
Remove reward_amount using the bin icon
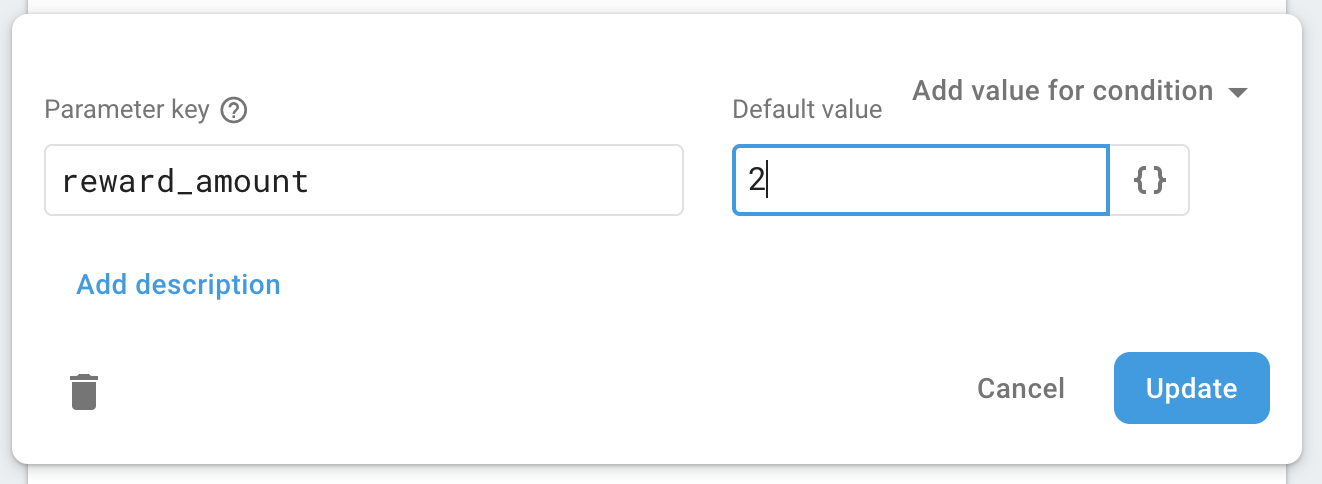click(x=84, y=391)
